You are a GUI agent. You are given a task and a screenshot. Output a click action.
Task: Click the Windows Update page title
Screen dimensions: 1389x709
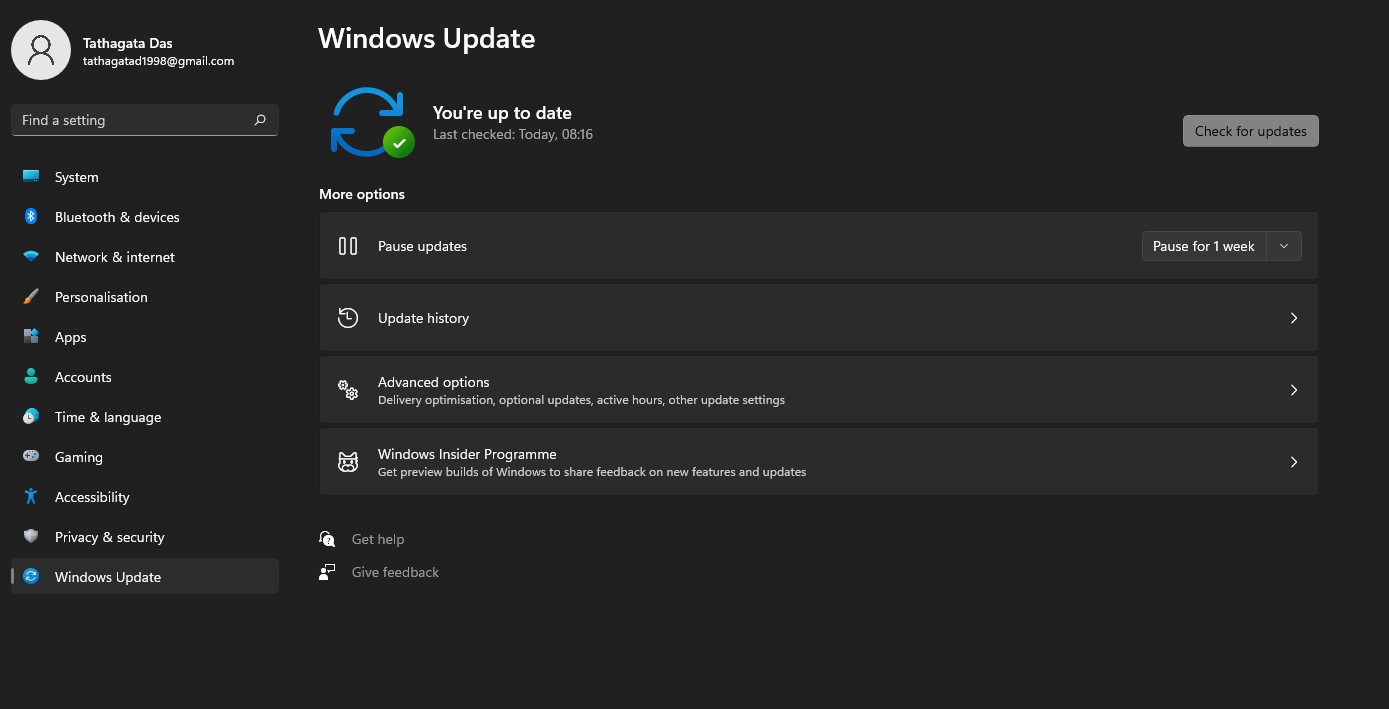427,39
